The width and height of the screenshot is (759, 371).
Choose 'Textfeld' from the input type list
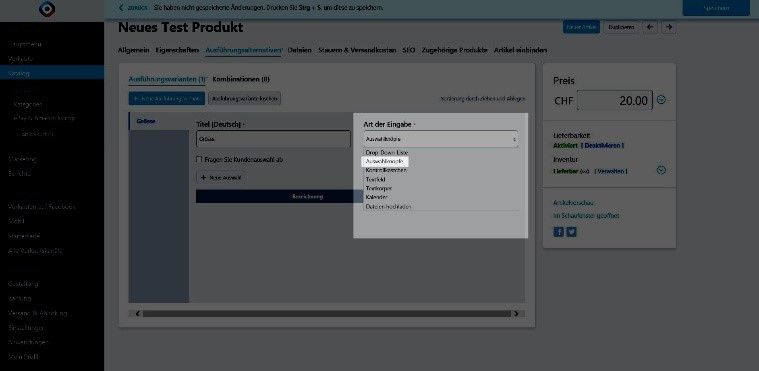point(376,179)
